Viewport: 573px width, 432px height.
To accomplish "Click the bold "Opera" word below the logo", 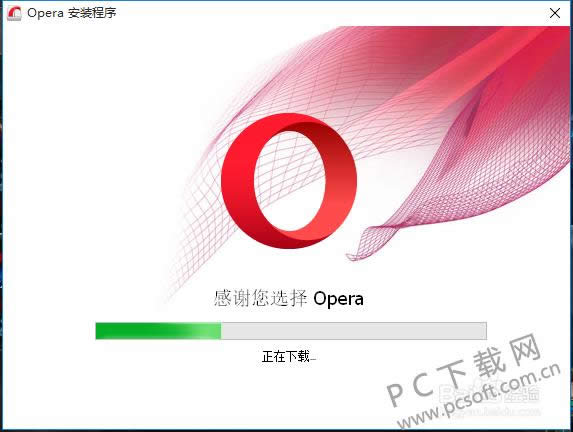I will tap(338, 299).
